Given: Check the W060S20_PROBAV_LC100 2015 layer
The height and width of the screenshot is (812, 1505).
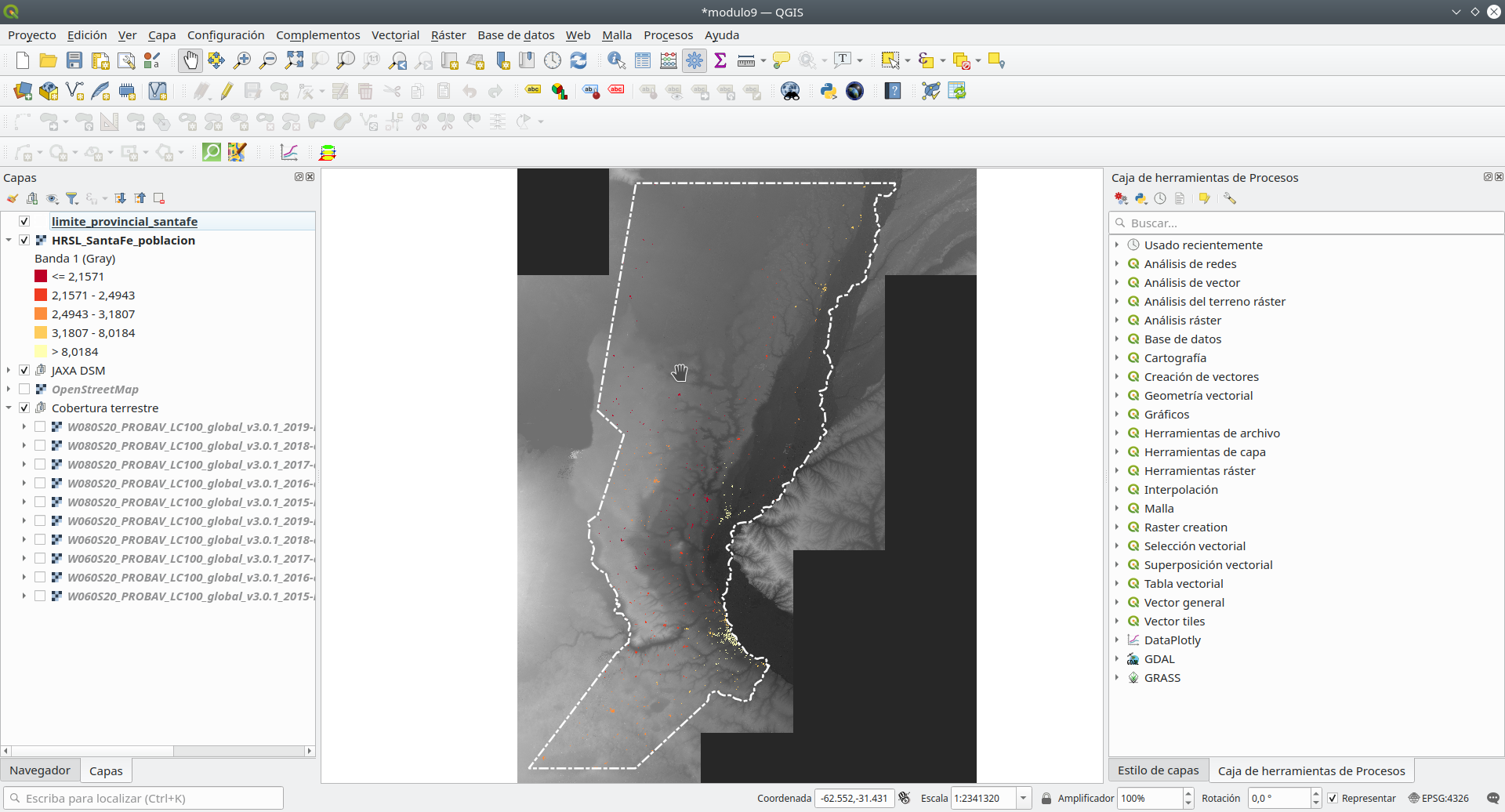Looking at the screenshot, I should [x=40, y=596].
